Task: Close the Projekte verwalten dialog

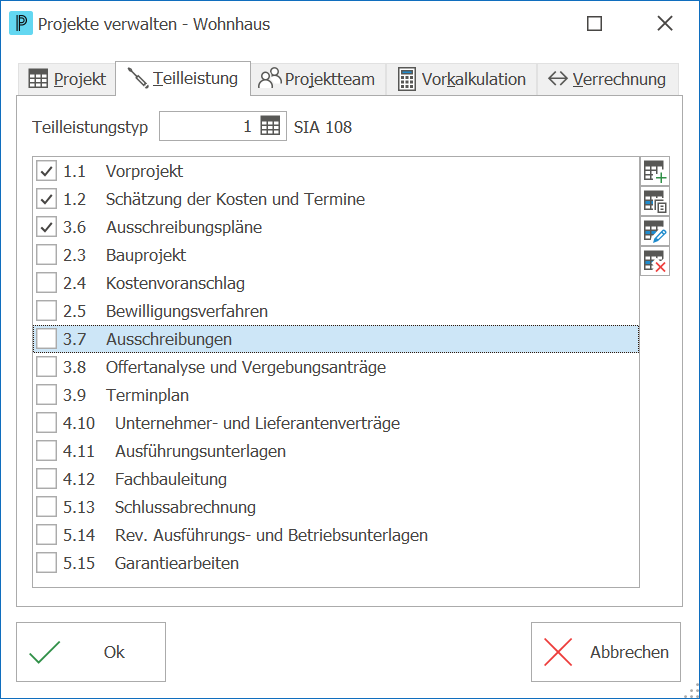Action: tap(665, 23)
